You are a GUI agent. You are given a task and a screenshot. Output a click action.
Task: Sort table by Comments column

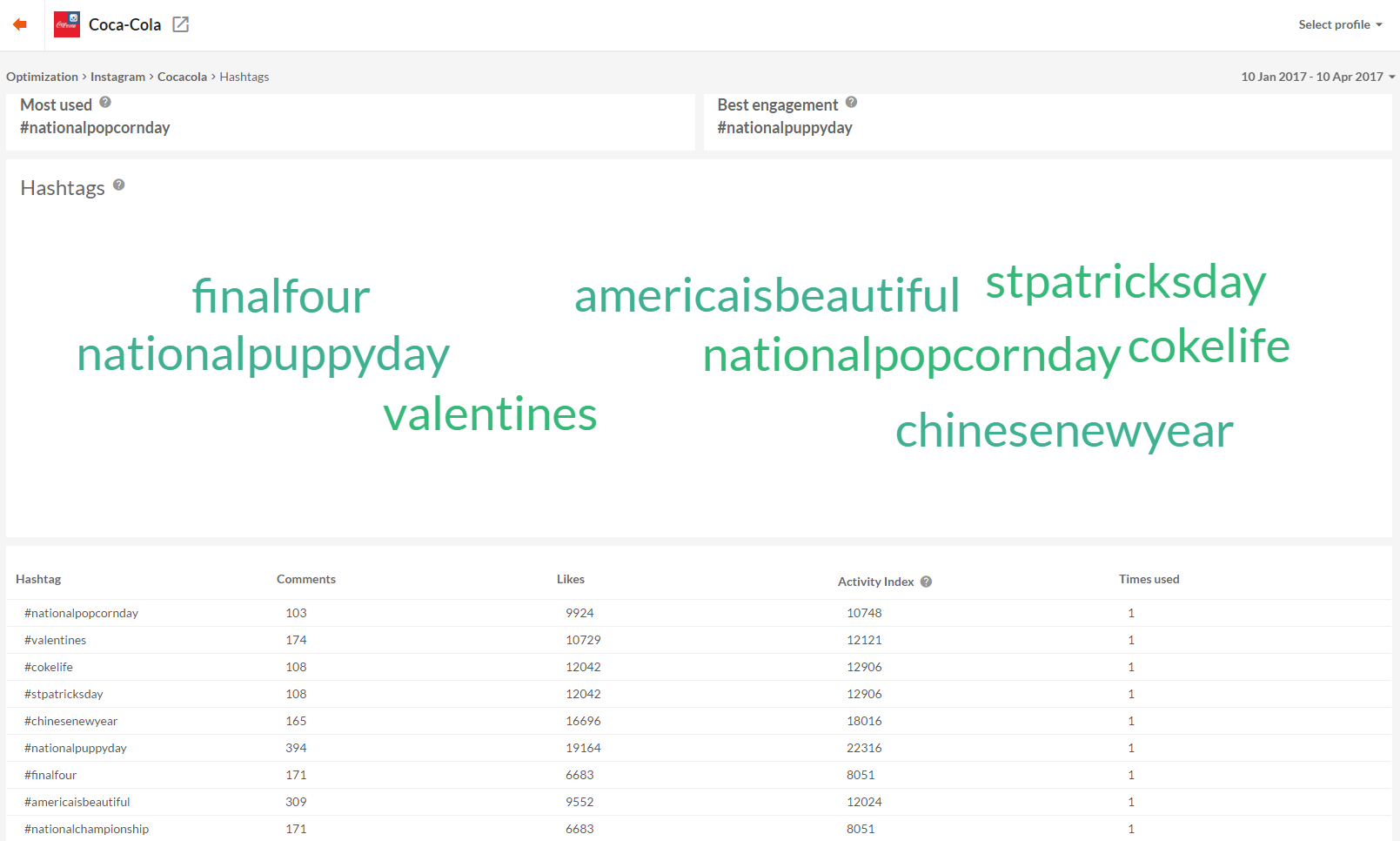[305, 579]
